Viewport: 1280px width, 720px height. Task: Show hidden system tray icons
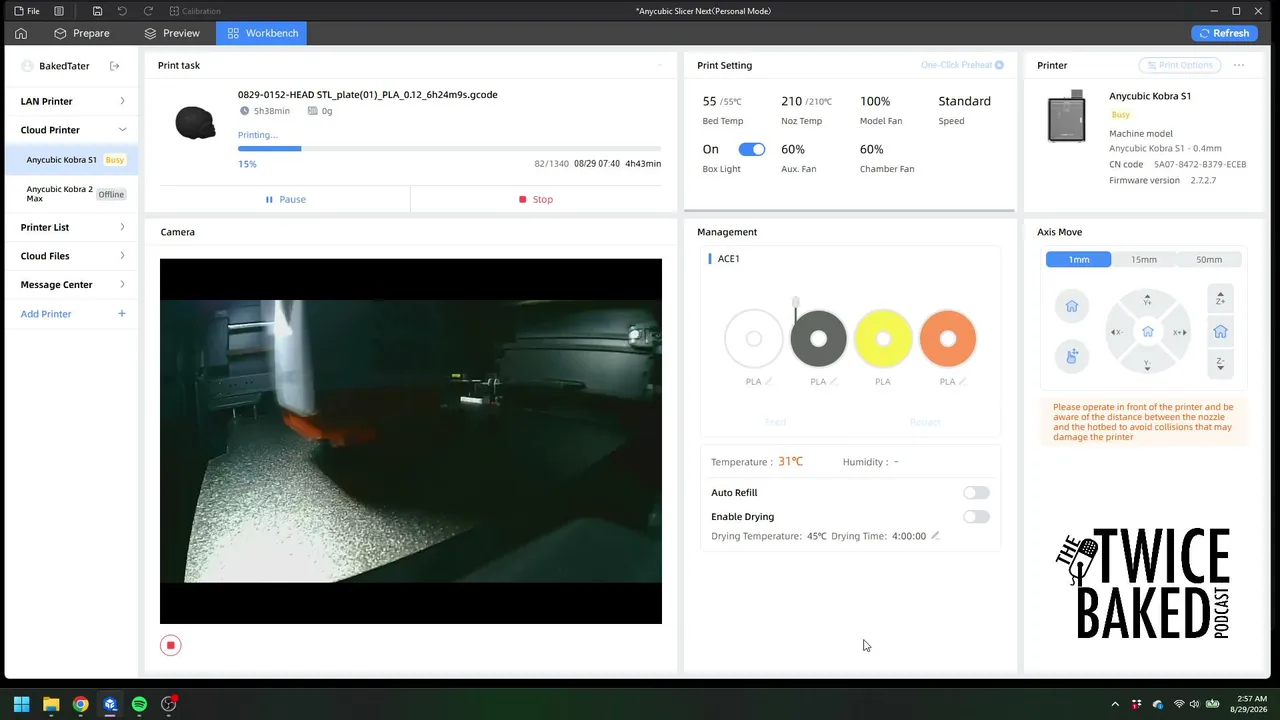pos(1115,704)
